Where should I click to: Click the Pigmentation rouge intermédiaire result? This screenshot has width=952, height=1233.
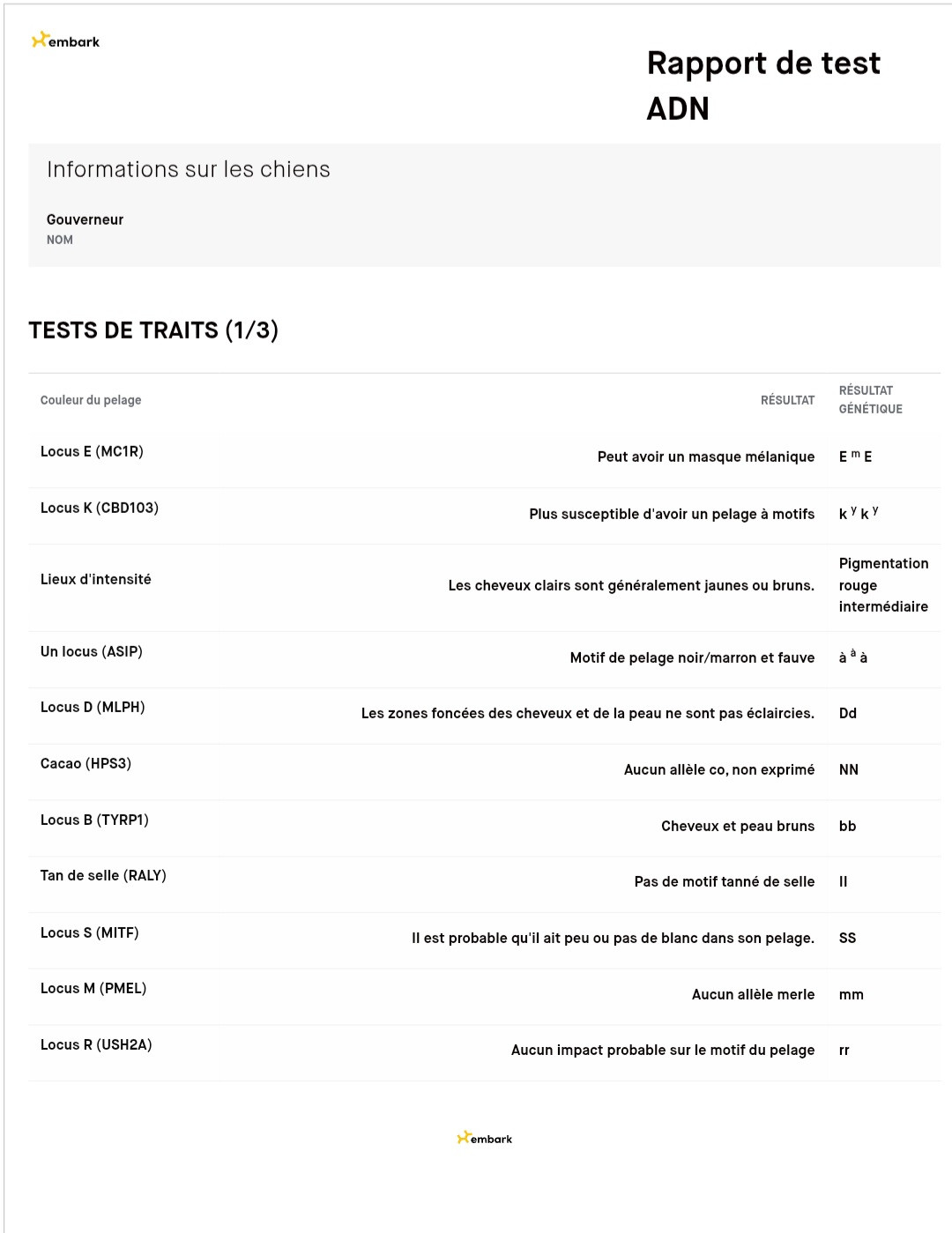882,585
